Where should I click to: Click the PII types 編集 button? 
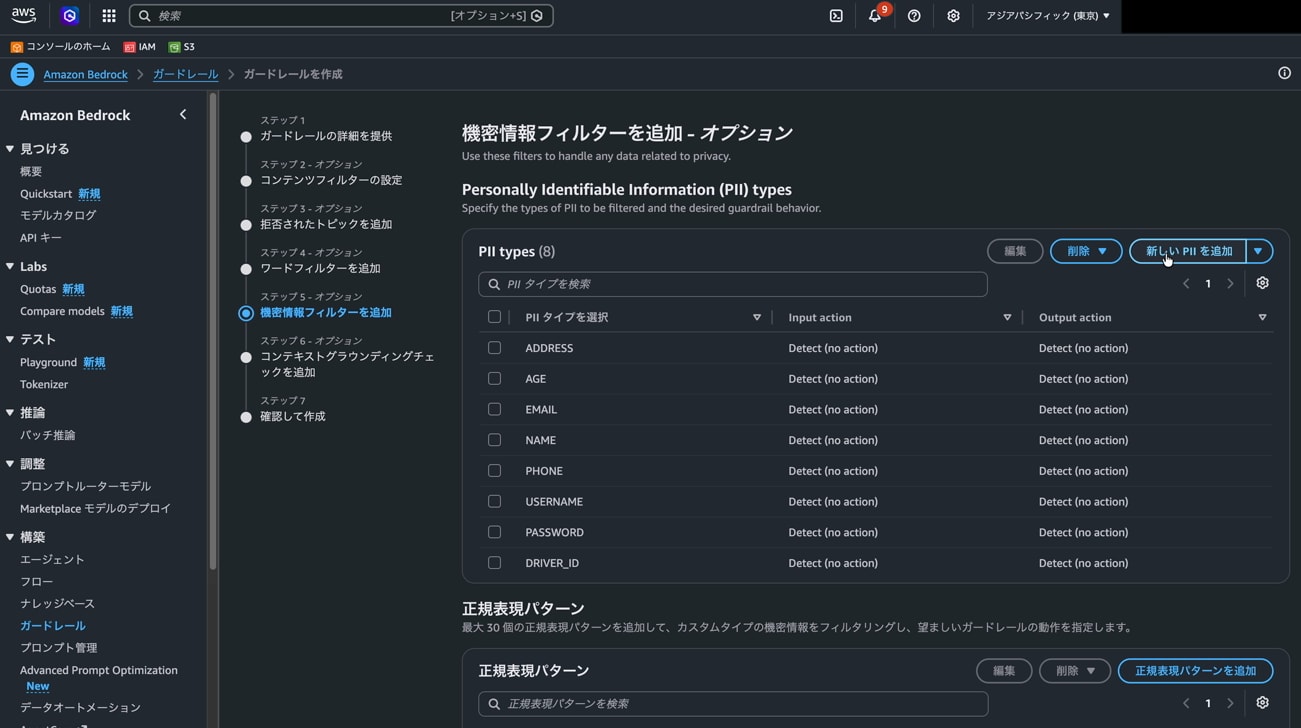[1015, 251]
